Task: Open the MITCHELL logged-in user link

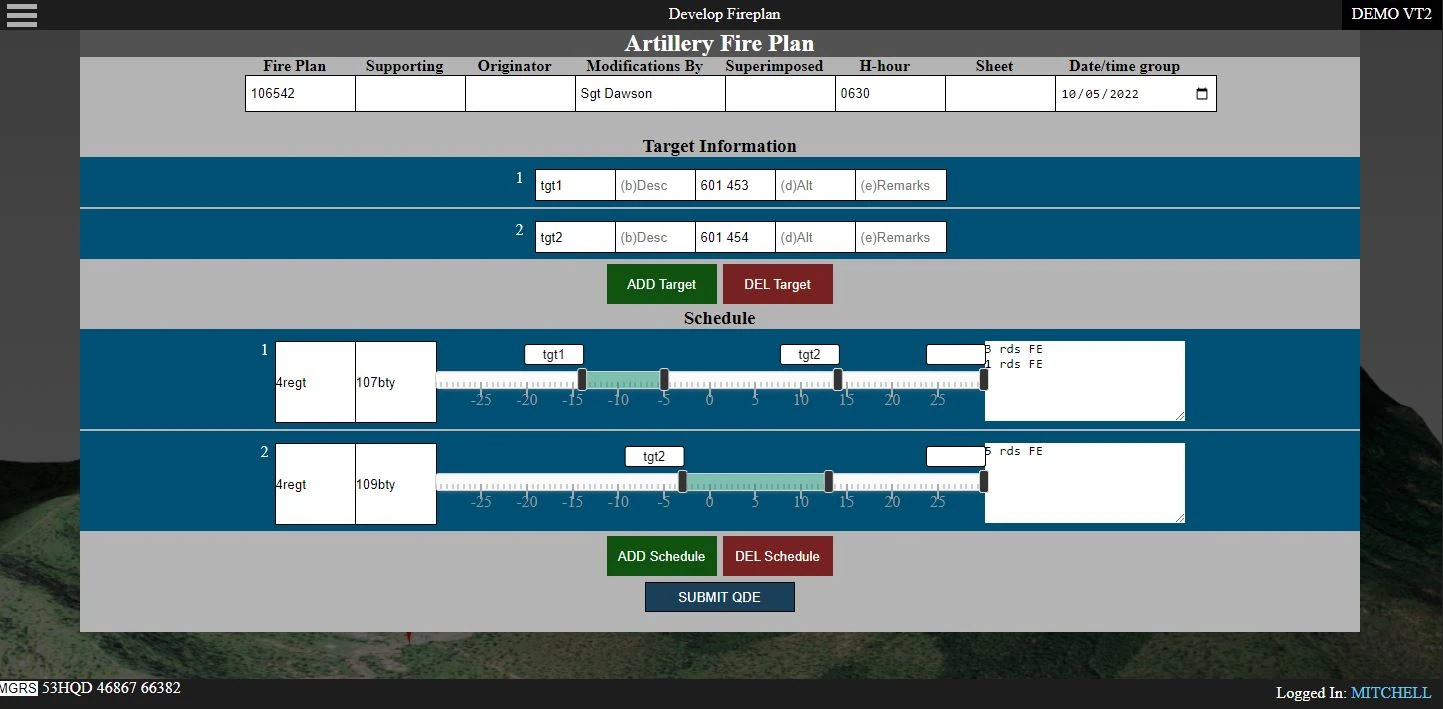Action: tap(1390, 693)
